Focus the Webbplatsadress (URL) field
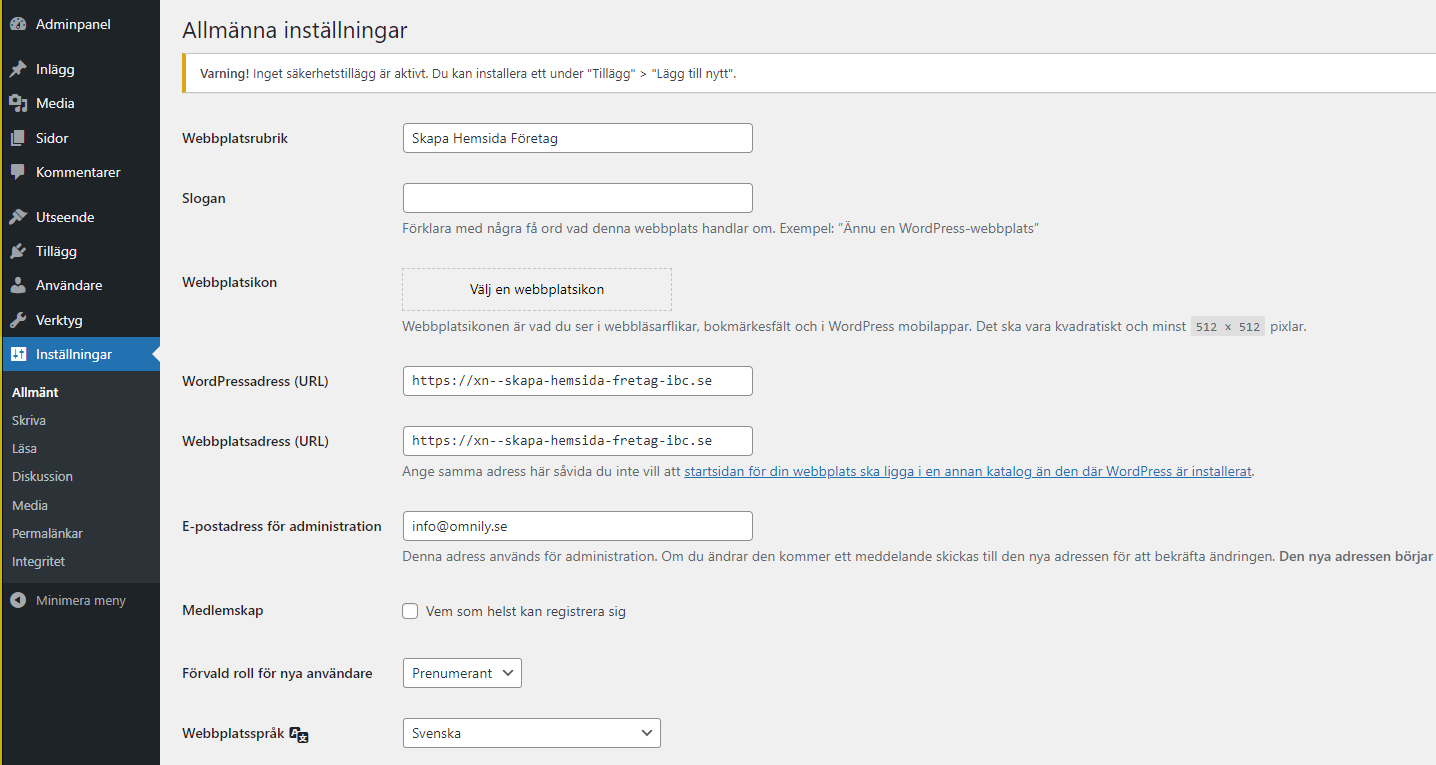 coord(578,441)
